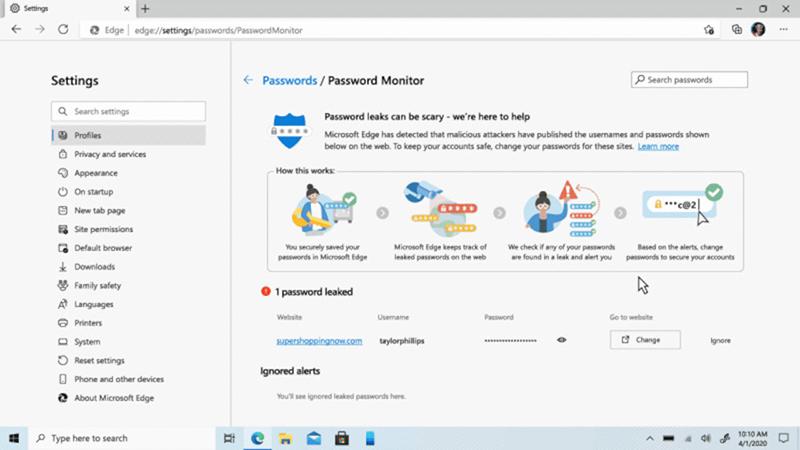Refresh the page using the reload icon
The width and height of the screenshot is (800, 450).
pyautogui.click(x=63, y=30)
